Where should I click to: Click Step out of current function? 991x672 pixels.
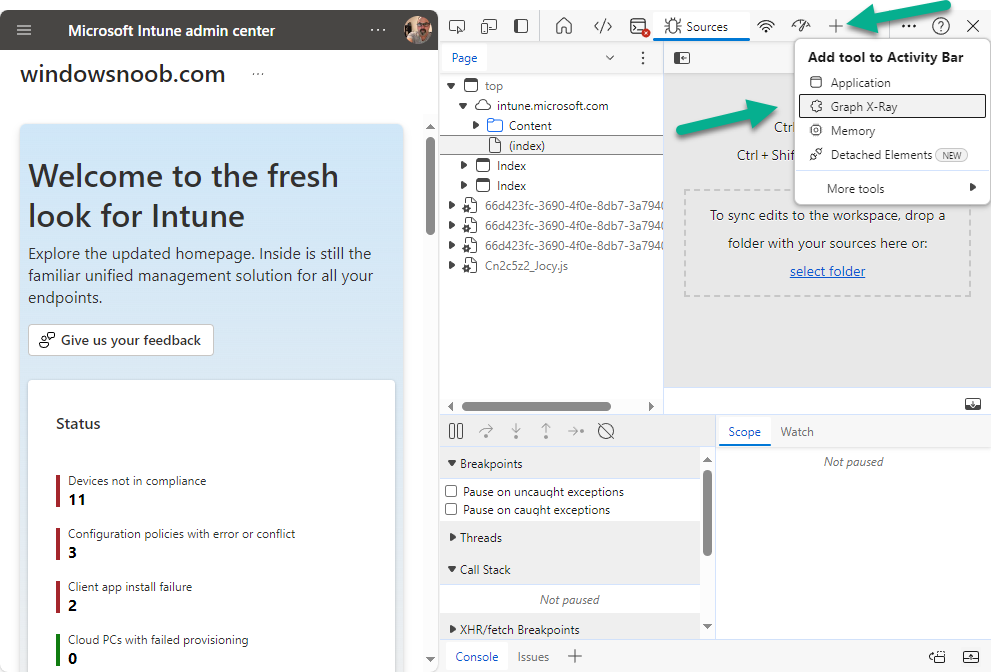[x=546, y=431]
